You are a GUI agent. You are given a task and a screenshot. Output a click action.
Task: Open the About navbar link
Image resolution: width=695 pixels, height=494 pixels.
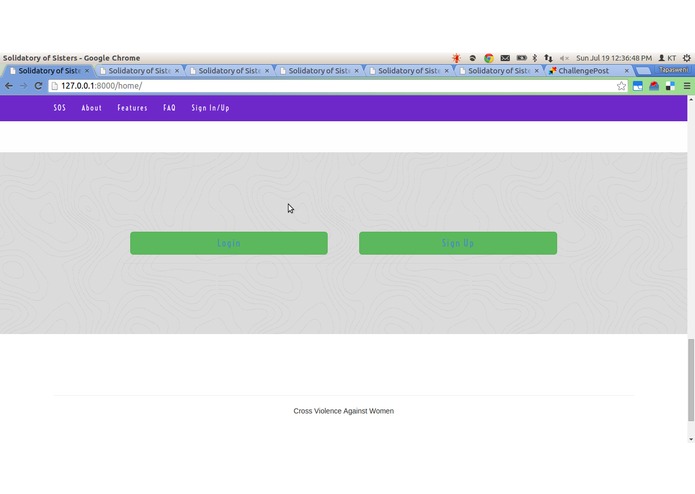coord(92,108)
